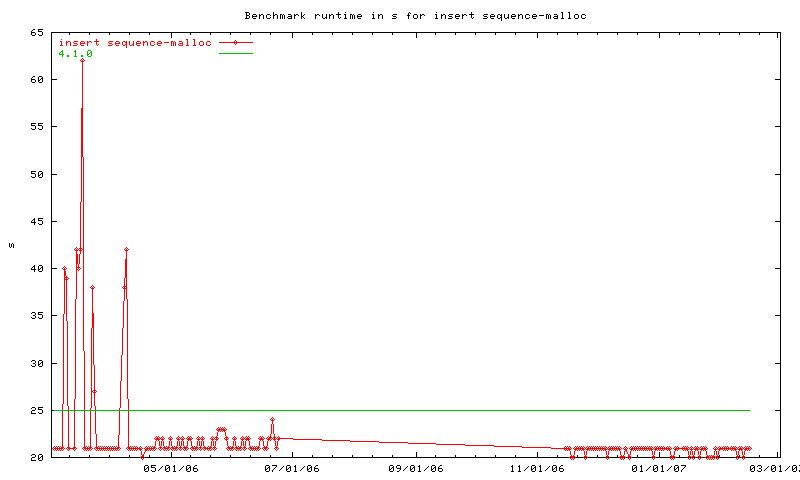
Task: Click the y-axis label '35'
Action: point(37,316)
